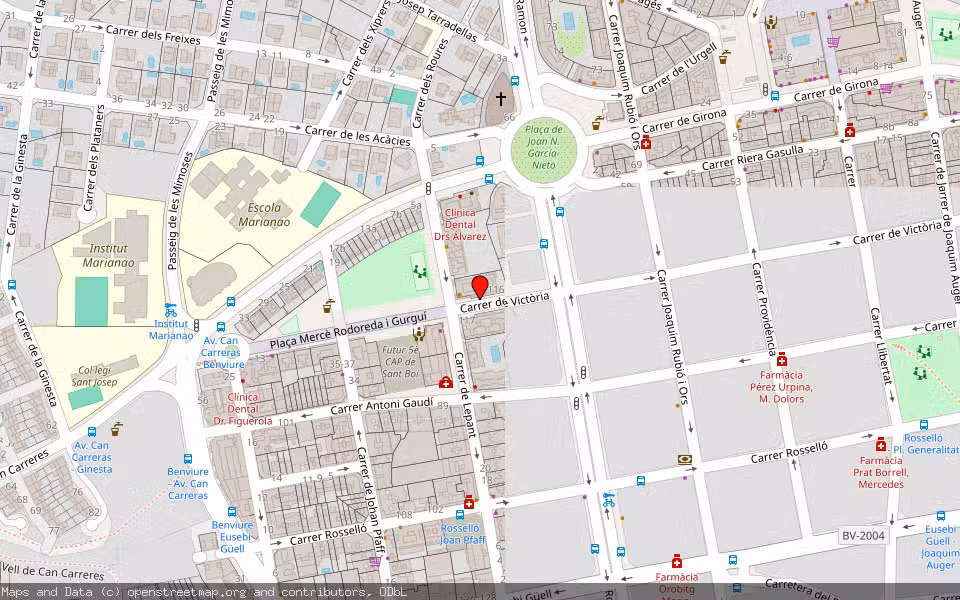Click the bus stop icon above Rosselló - Joan Pfaff
960x600 pixels.
click(460, 515)
